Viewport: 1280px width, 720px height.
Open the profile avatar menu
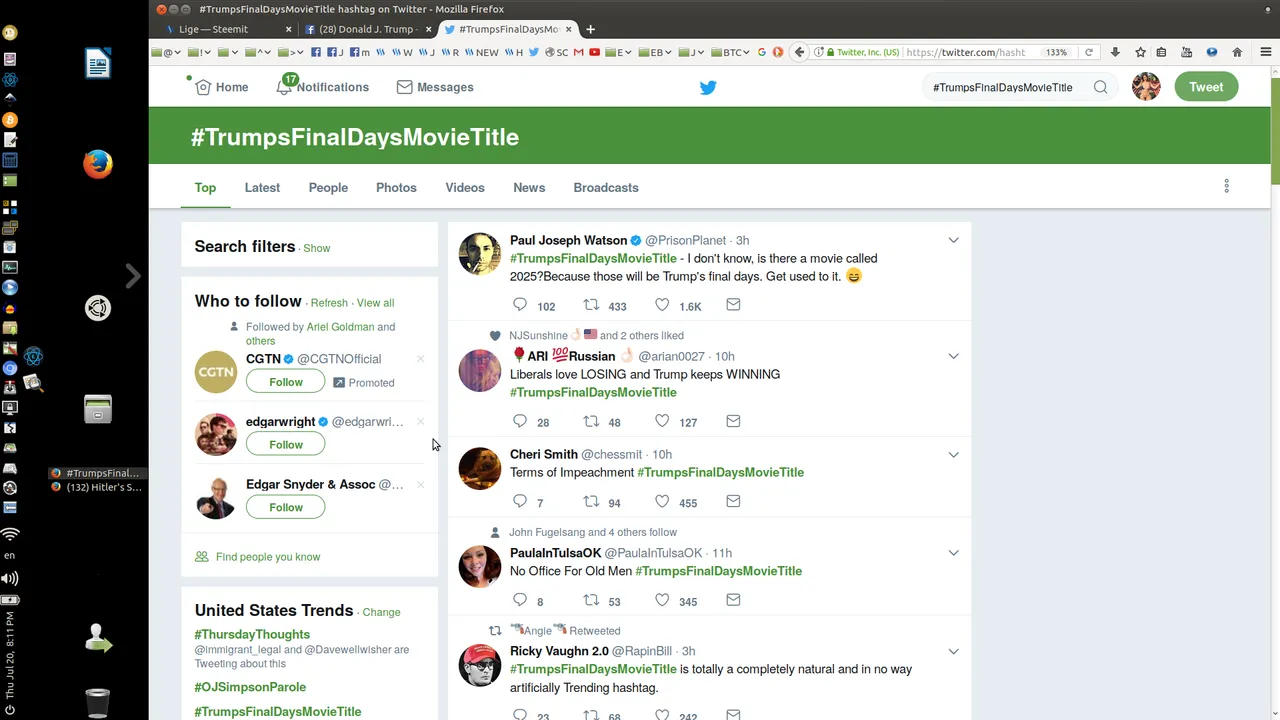point(1146,87)
